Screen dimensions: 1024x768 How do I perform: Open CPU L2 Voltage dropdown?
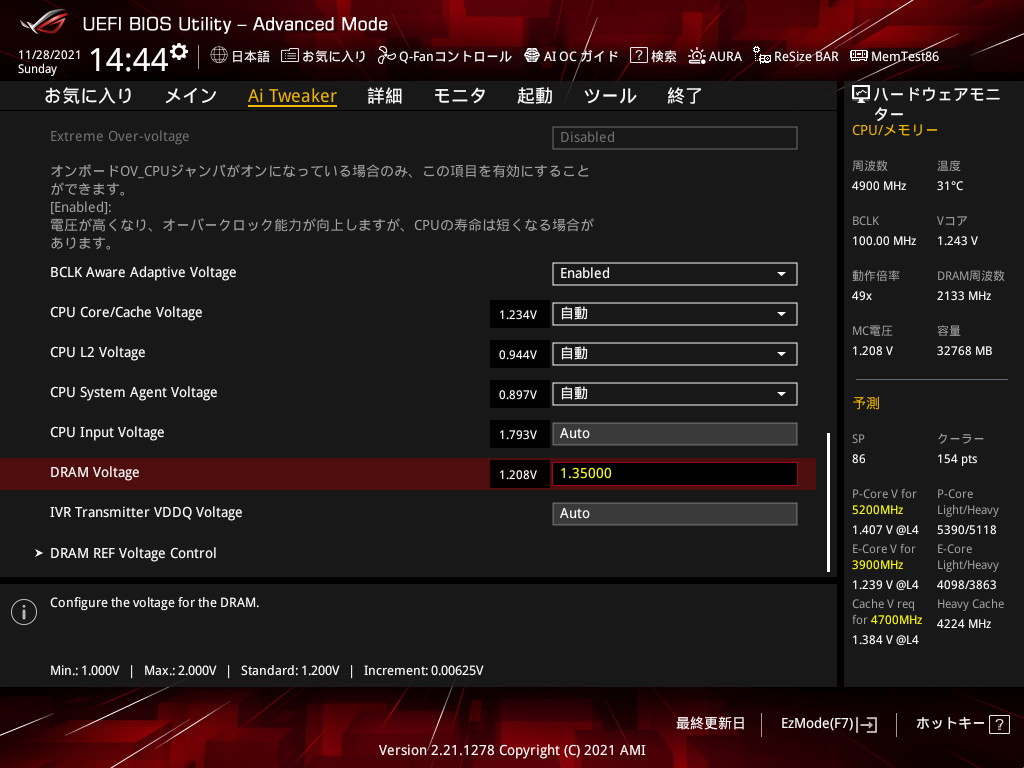[675, 354]
